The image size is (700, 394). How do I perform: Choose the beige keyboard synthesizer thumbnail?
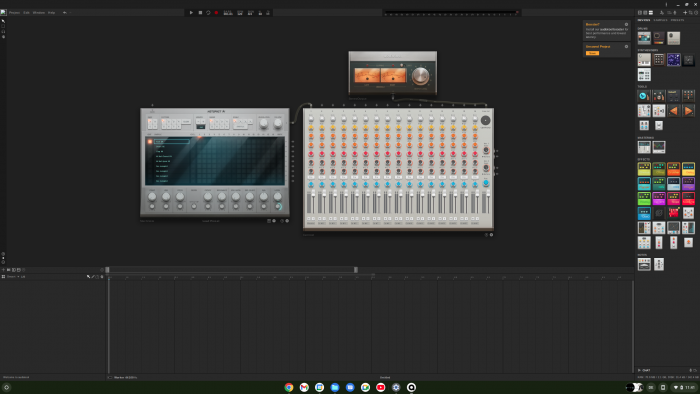(644, 59)
